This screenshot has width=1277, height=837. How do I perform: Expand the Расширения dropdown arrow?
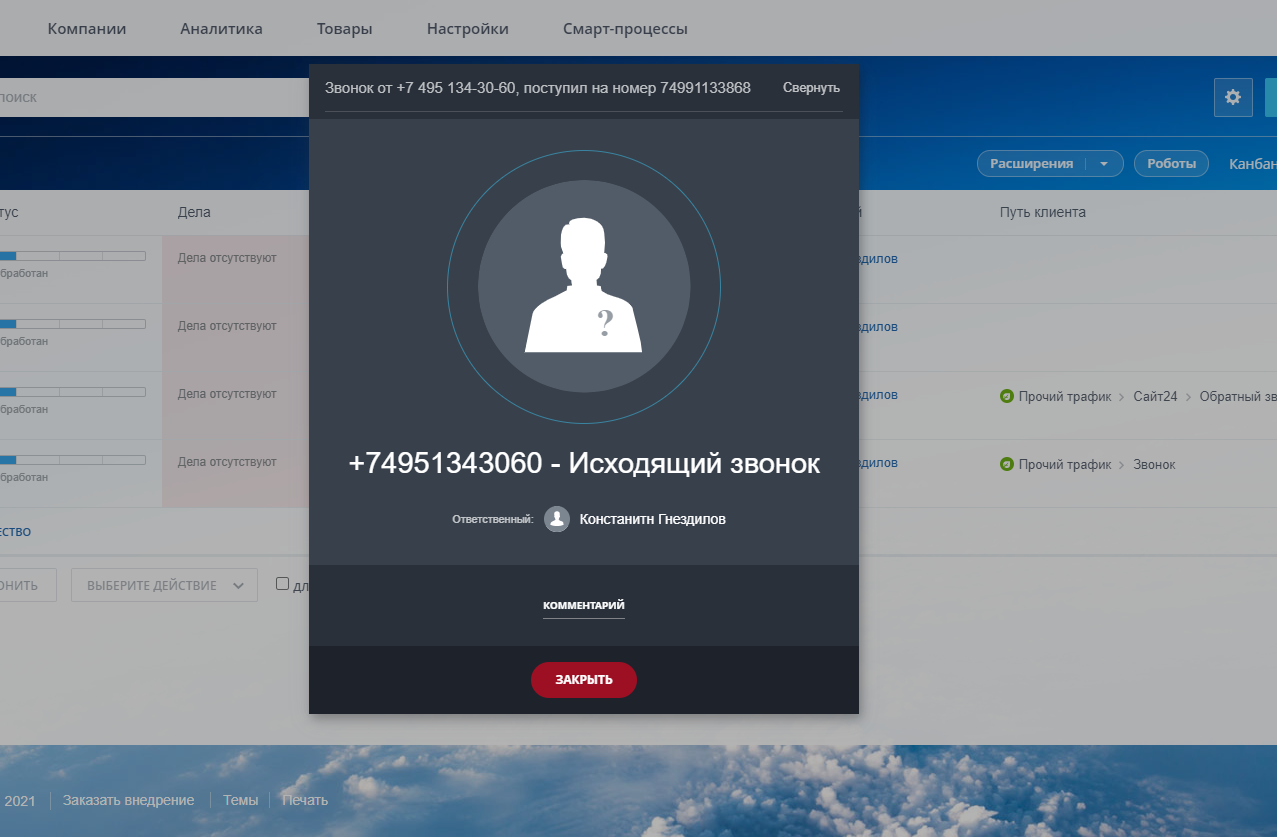pyautogui.click(x=1104, y=164)
